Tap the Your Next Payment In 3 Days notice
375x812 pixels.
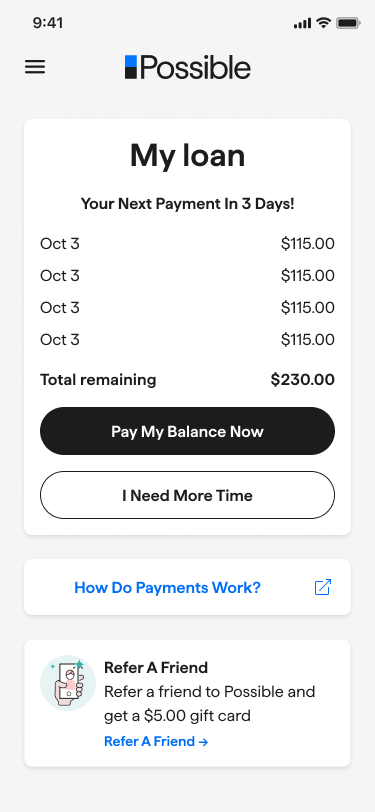(188, 204)
